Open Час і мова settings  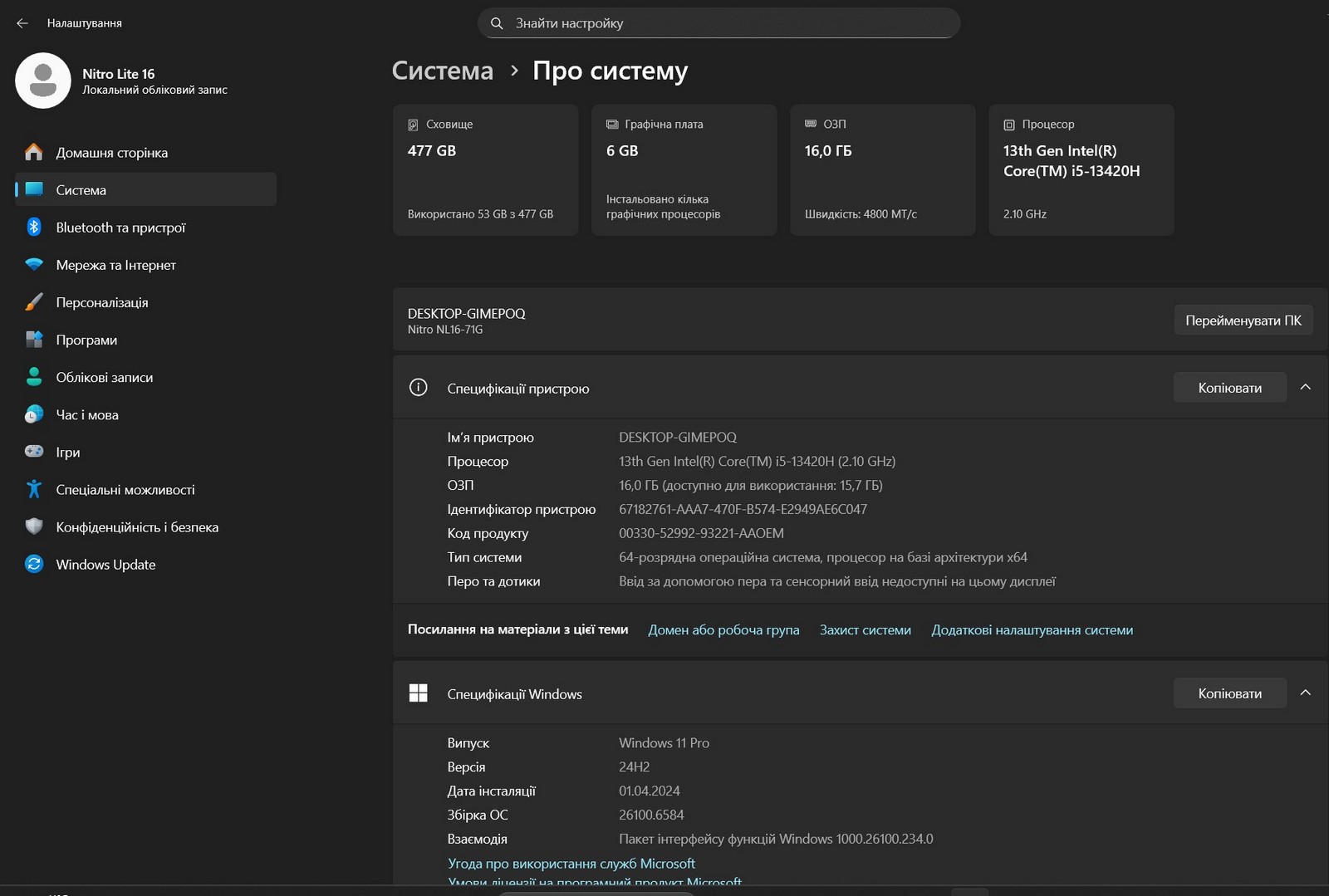(86, 414)
